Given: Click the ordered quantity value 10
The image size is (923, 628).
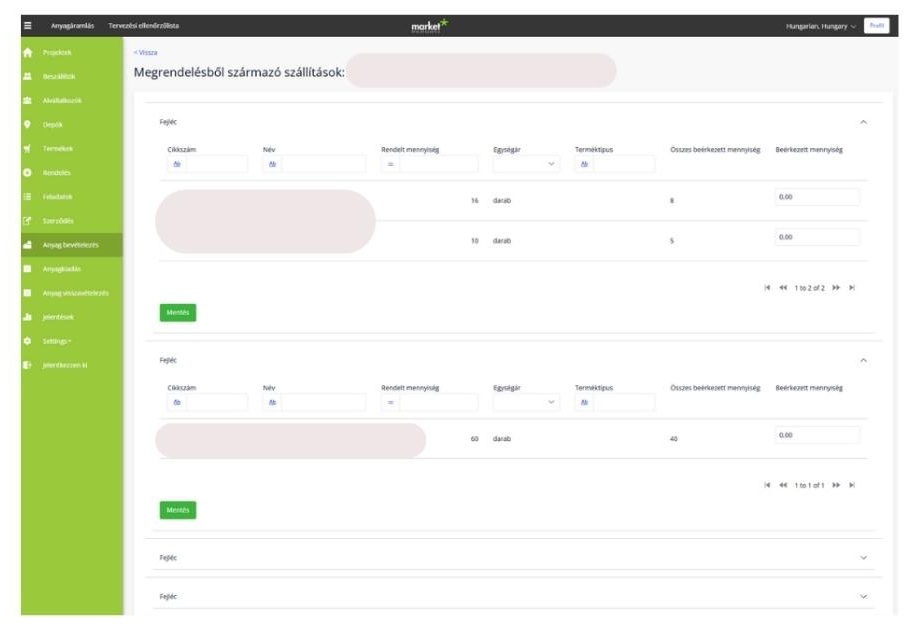Looking at the screenshot, I should point(474,241).
